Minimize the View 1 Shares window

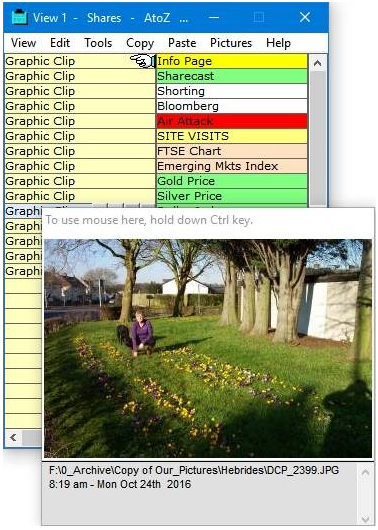point(214,17)
